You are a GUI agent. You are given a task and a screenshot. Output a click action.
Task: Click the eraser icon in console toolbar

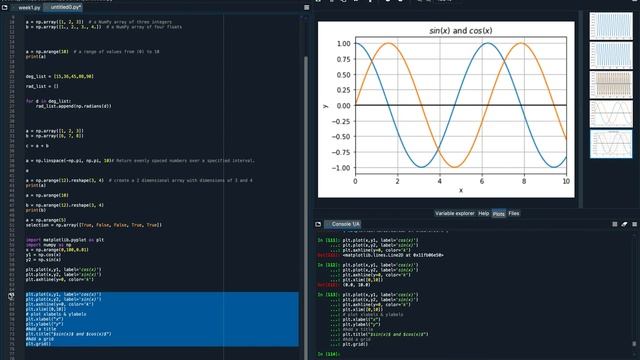point(624,224)
